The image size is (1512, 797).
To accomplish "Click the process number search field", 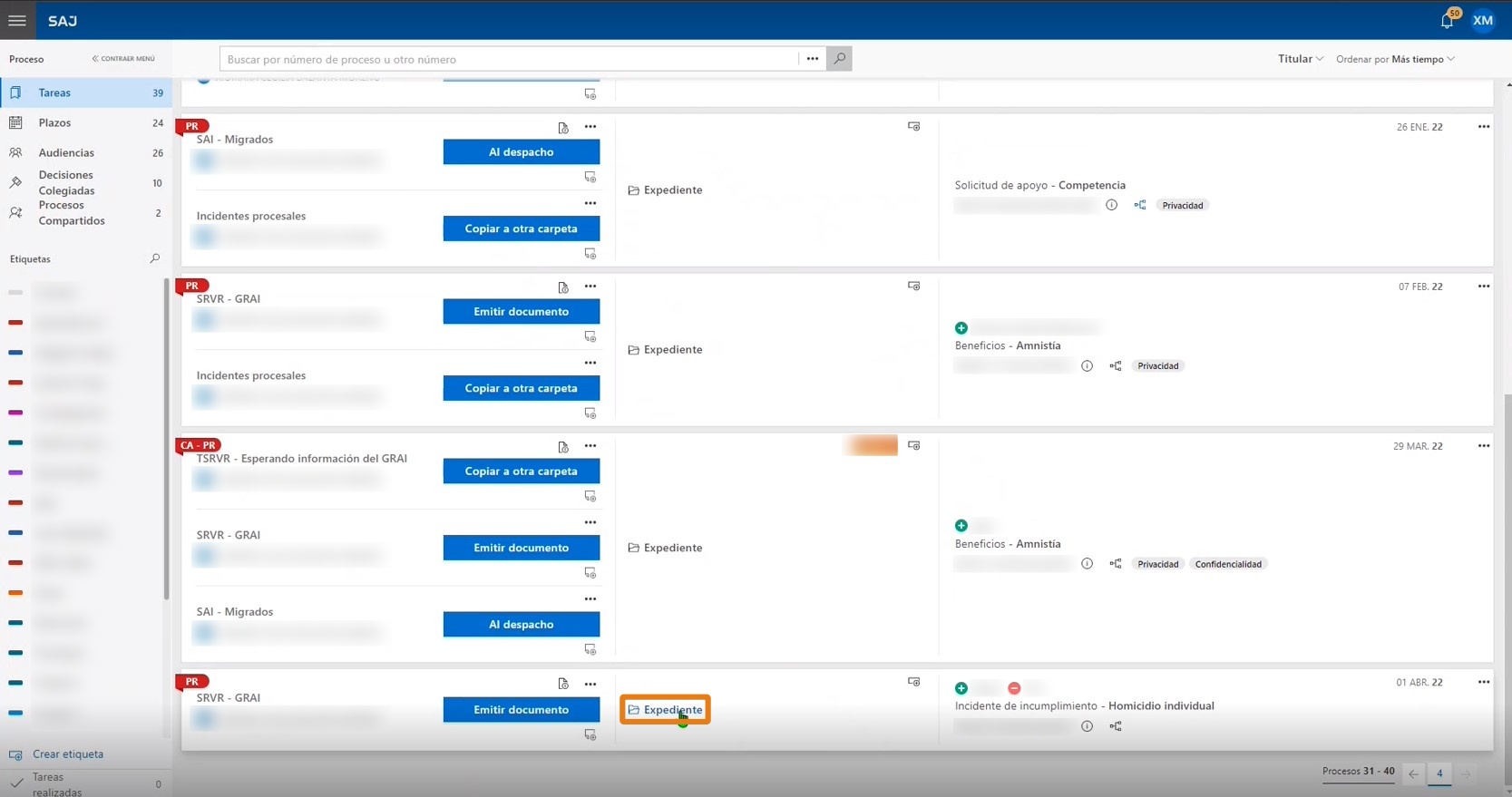I will (x=508, y=59).
